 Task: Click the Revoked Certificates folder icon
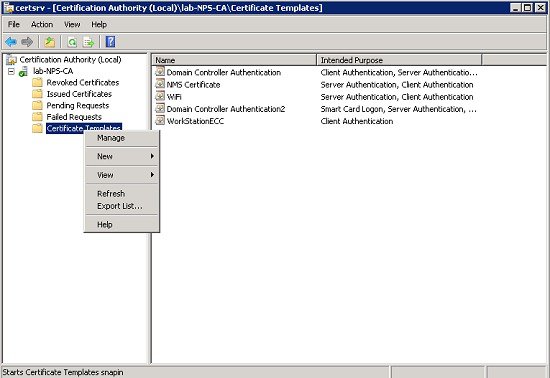[37, 83]
